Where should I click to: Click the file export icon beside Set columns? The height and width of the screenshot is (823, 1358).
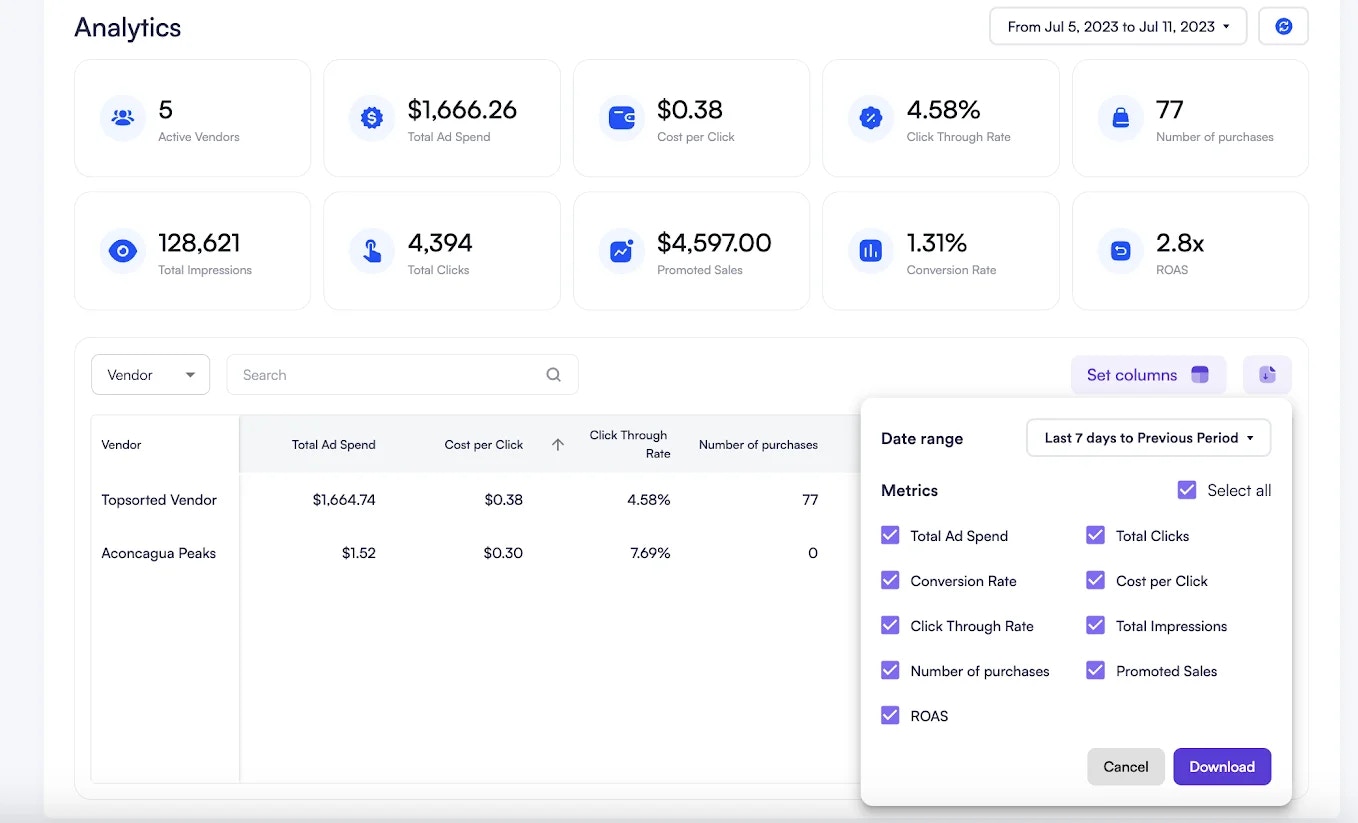pyautogui.click(x=1266, y=374)
